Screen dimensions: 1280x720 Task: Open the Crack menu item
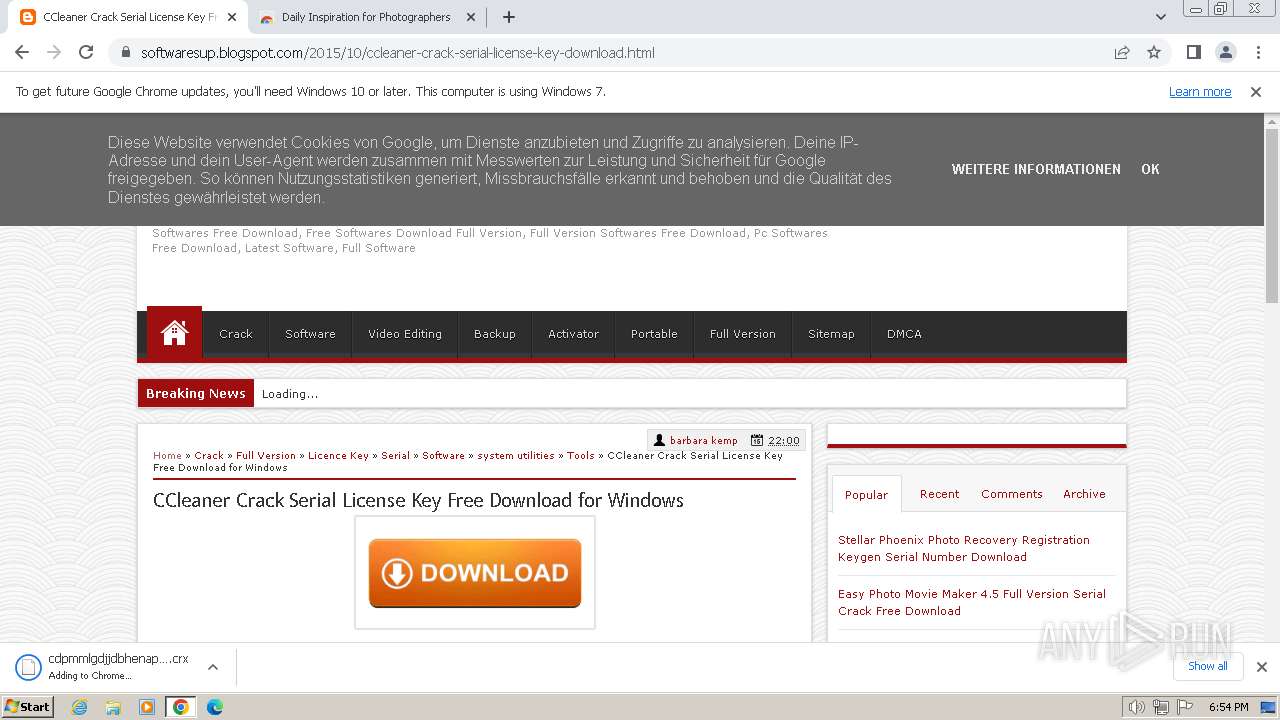click(x=236, y=334)
